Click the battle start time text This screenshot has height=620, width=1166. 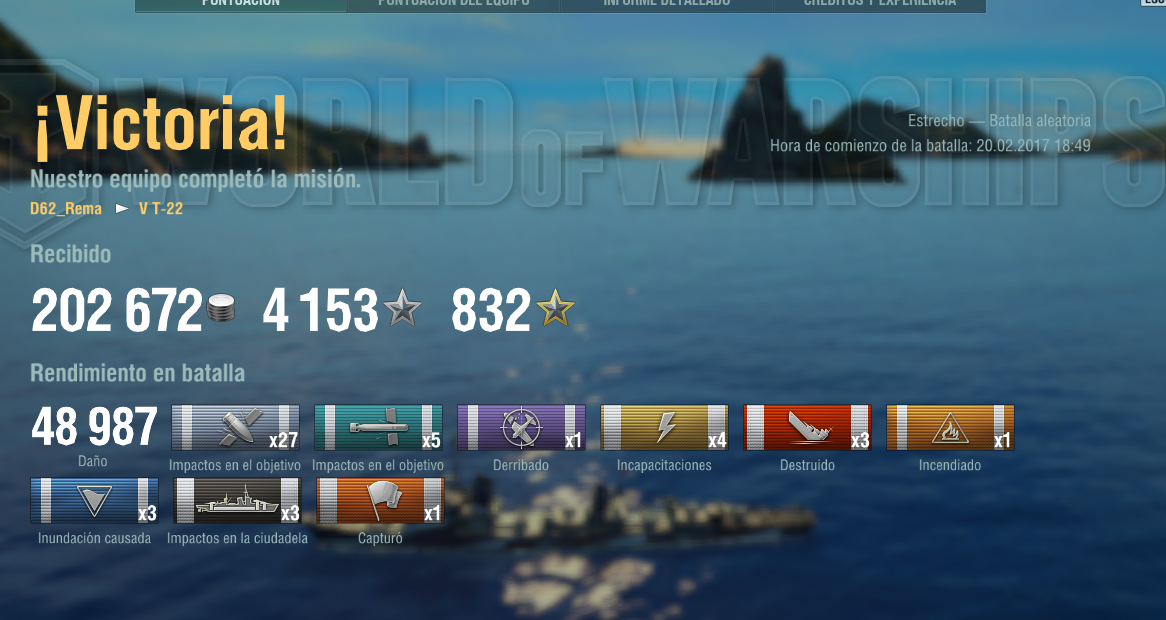(930, 146)
